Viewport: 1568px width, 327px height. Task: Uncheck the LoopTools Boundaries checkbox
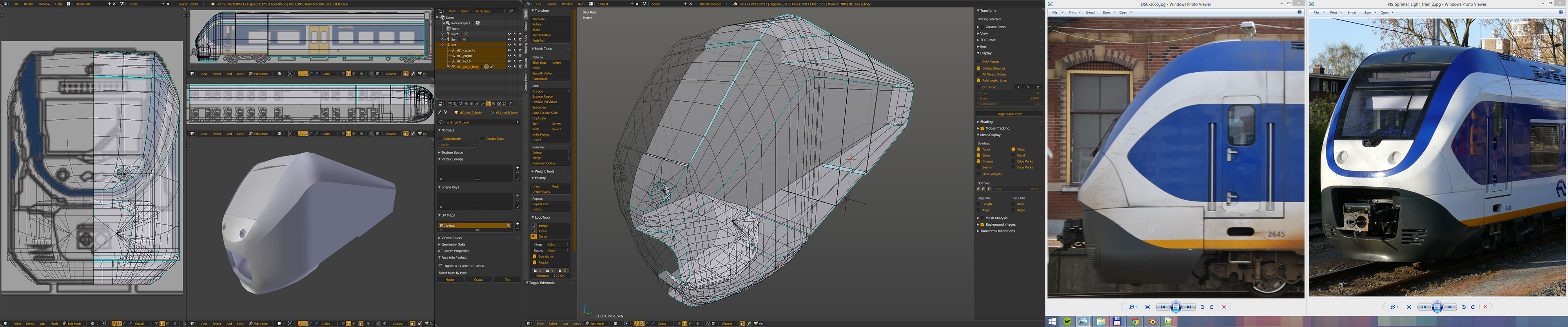[534, 256]
